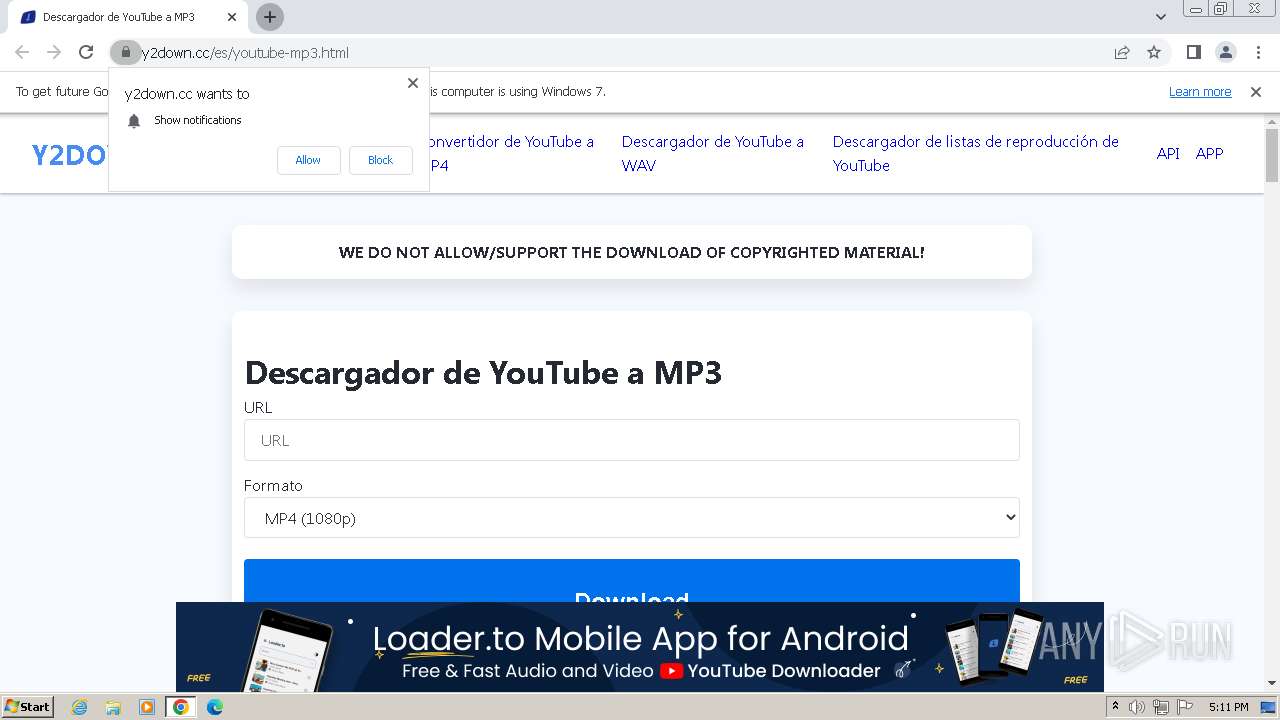Block notifications from y2down.cc
Screen dimensions: 1280x720
point(380,160)
